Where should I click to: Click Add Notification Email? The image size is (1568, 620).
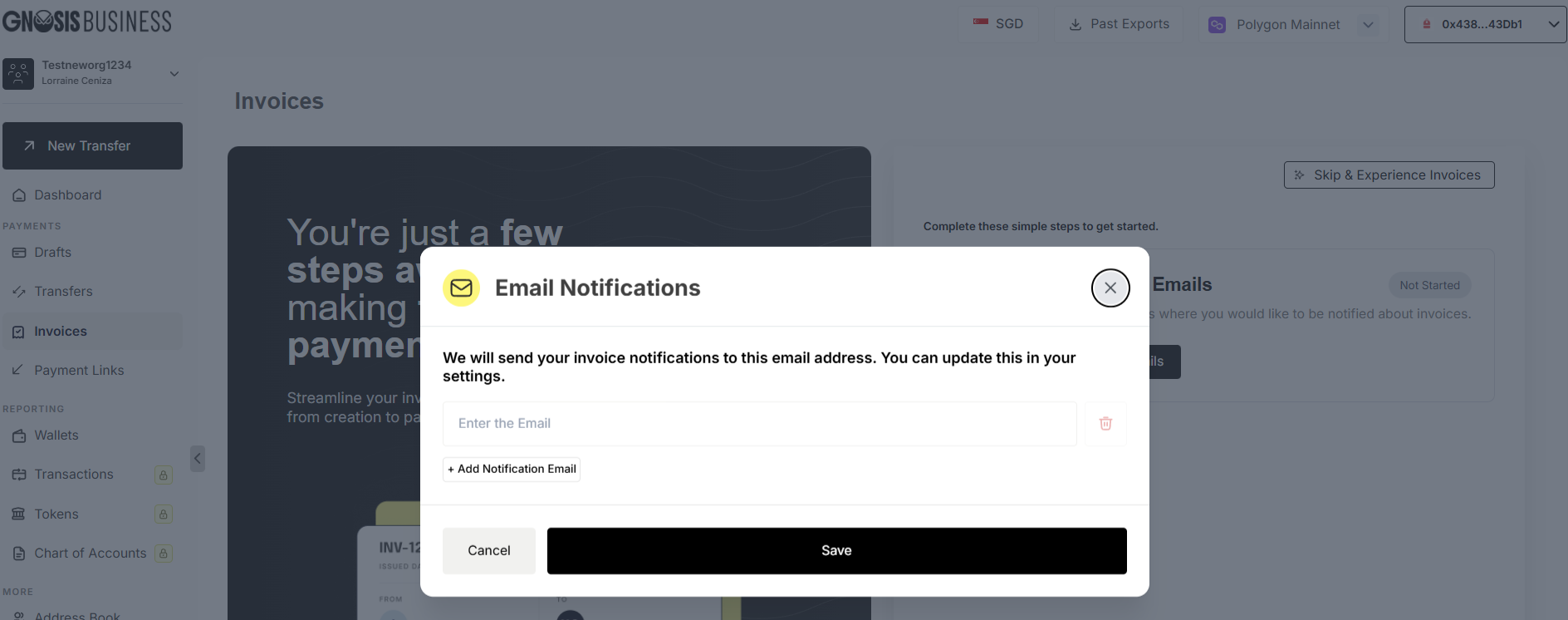512,469
